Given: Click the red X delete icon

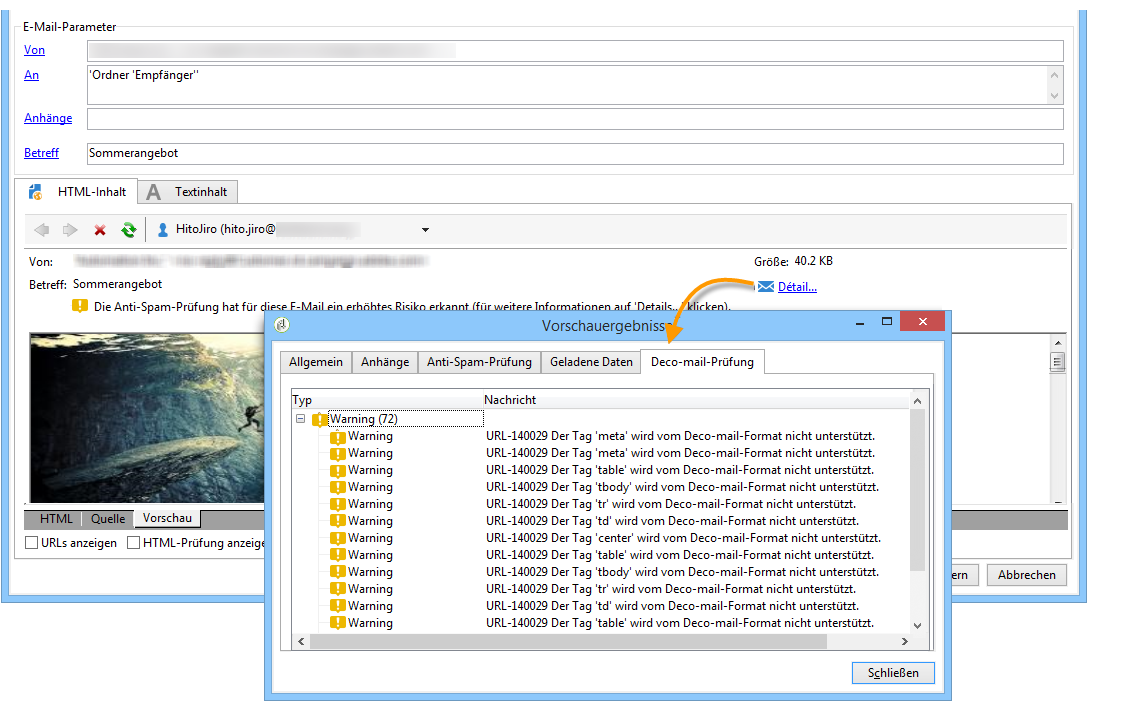Looking at the screenshot, I should (x=100, y=230).
